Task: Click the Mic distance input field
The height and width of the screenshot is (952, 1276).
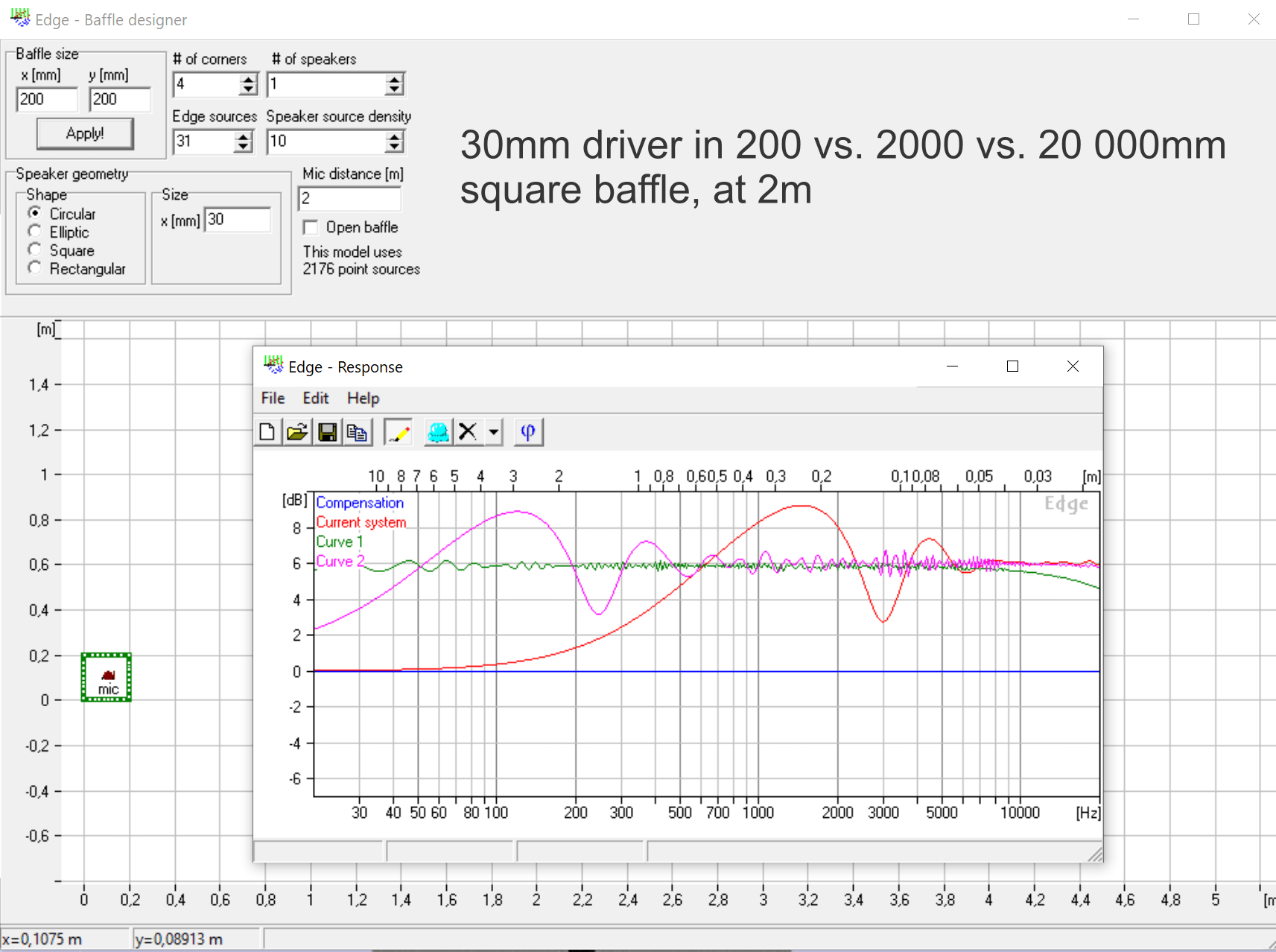Action: pyautogui.click(x=349, y=198)
